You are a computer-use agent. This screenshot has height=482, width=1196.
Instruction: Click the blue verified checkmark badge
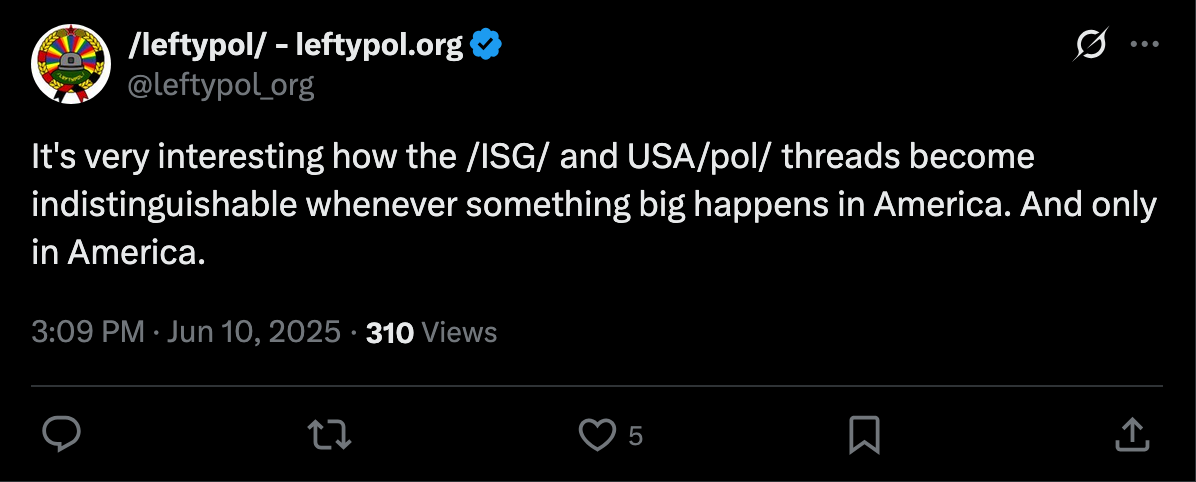[x=486, y=47]
